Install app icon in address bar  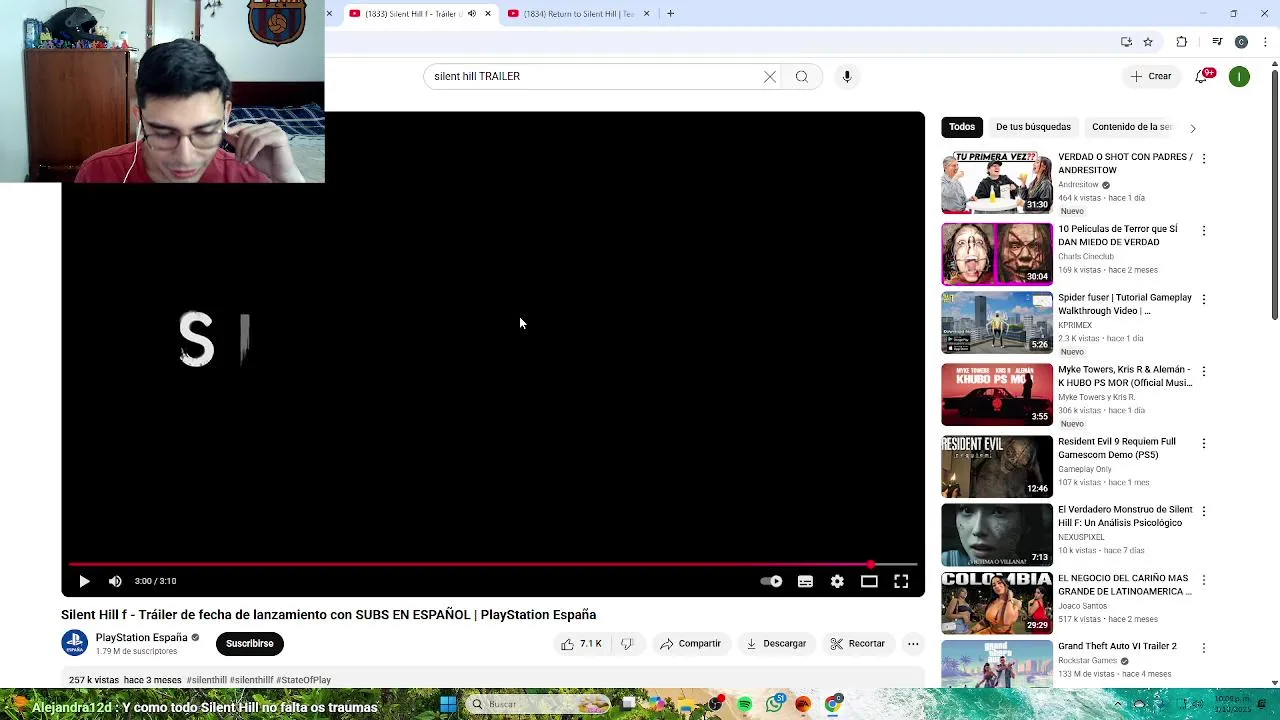tap(1126, 42)
